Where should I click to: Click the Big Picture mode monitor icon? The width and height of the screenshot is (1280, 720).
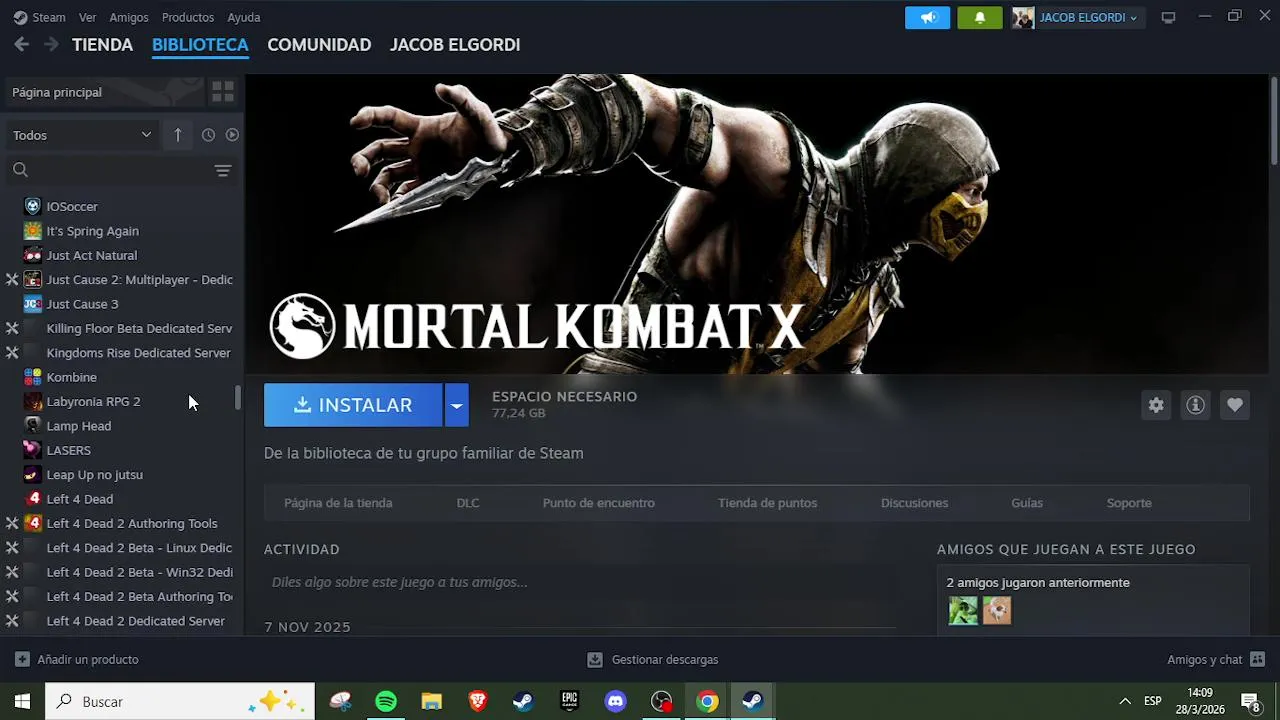(x=1168, y=17)
